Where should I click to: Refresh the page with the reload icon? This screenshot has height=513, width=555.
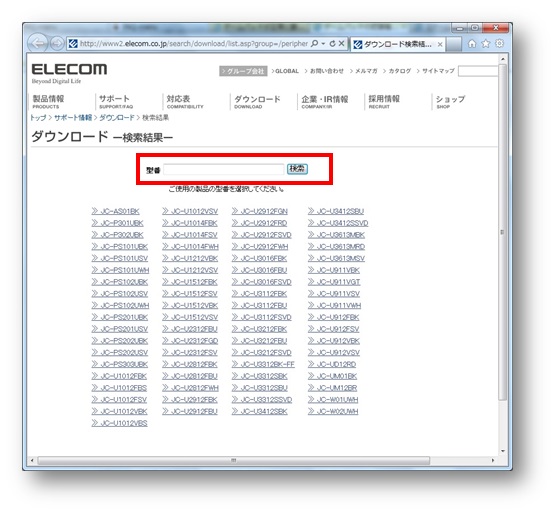tap(332, 44)
